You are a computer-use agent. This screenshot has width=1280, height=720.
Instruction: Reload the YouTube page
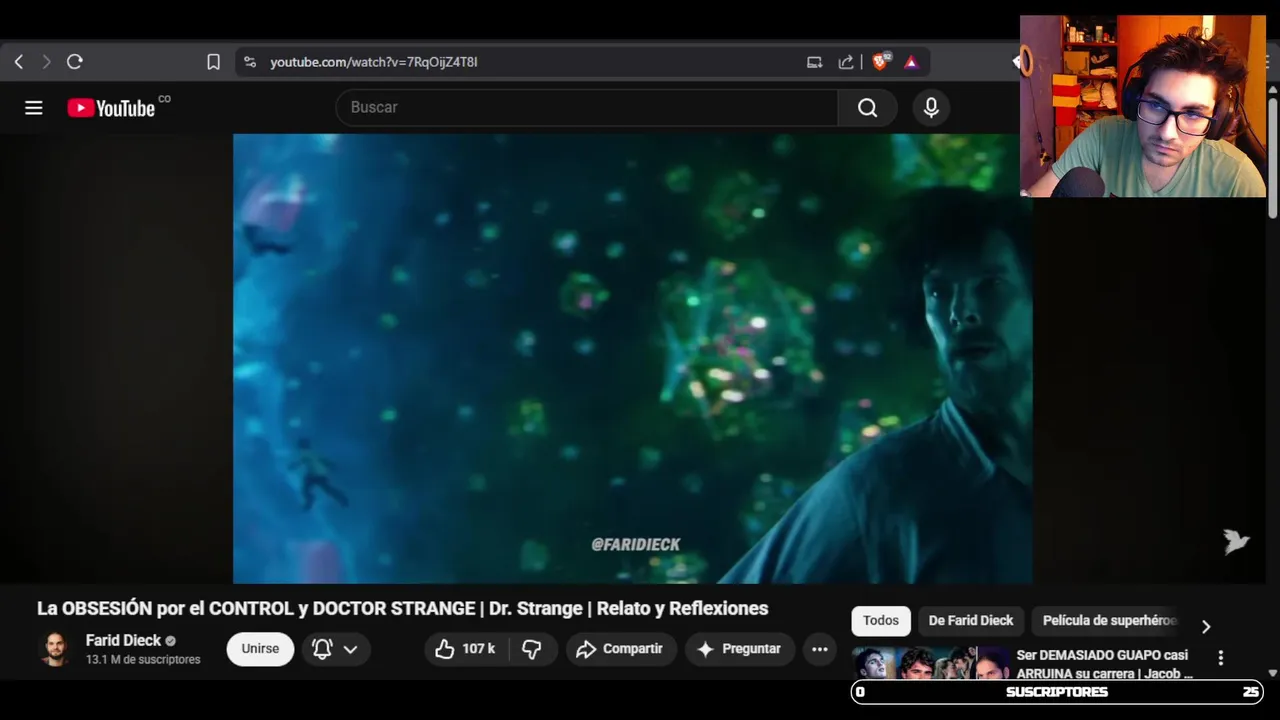coord(75,62)
